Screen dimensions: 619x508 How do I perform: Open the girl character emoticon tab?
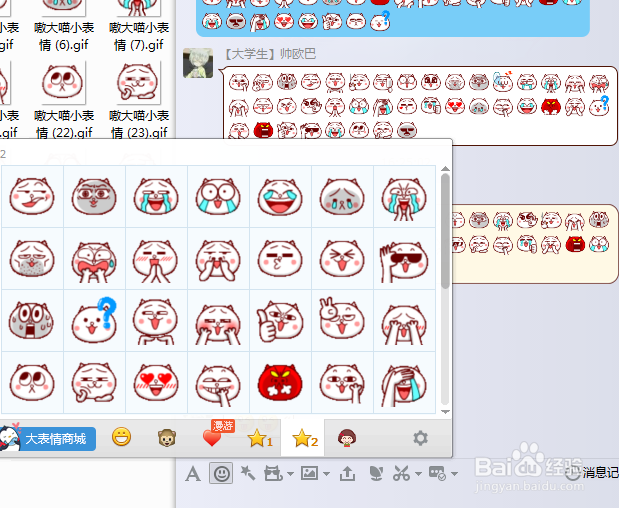pos(347,438)
